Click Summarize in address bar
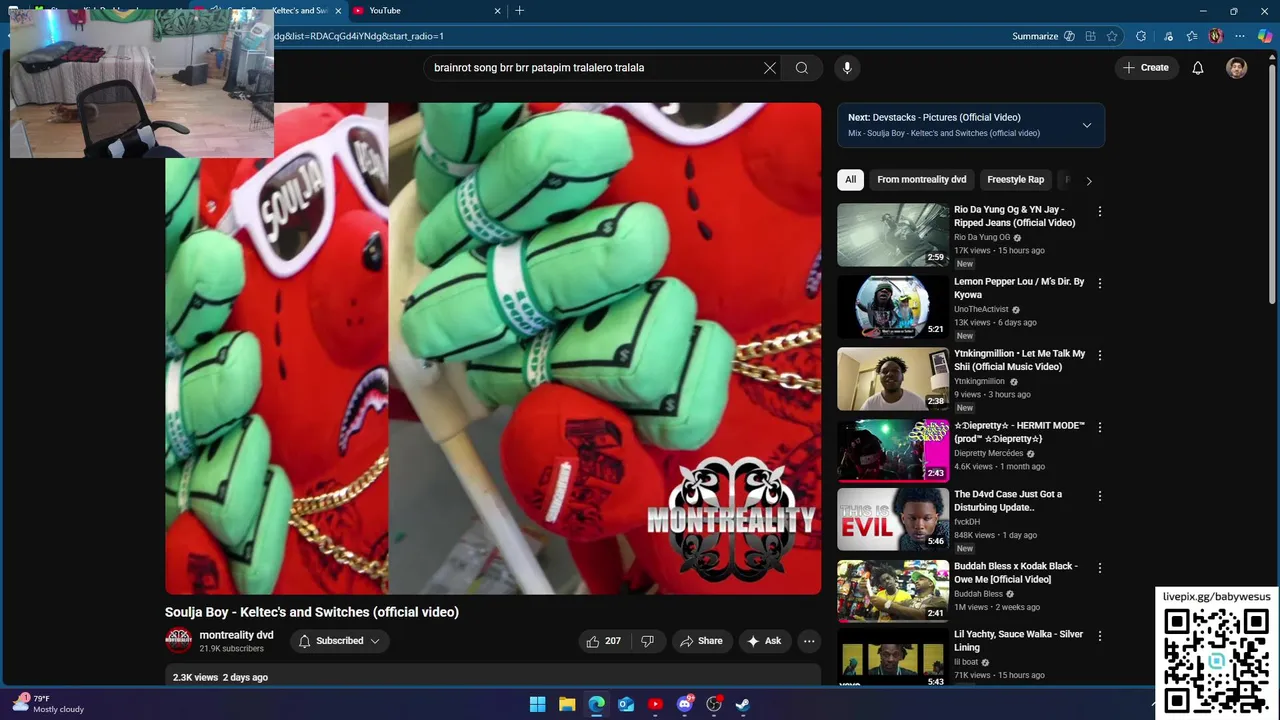Screen dimensions: 1280x720 [x=1035, y=36]
